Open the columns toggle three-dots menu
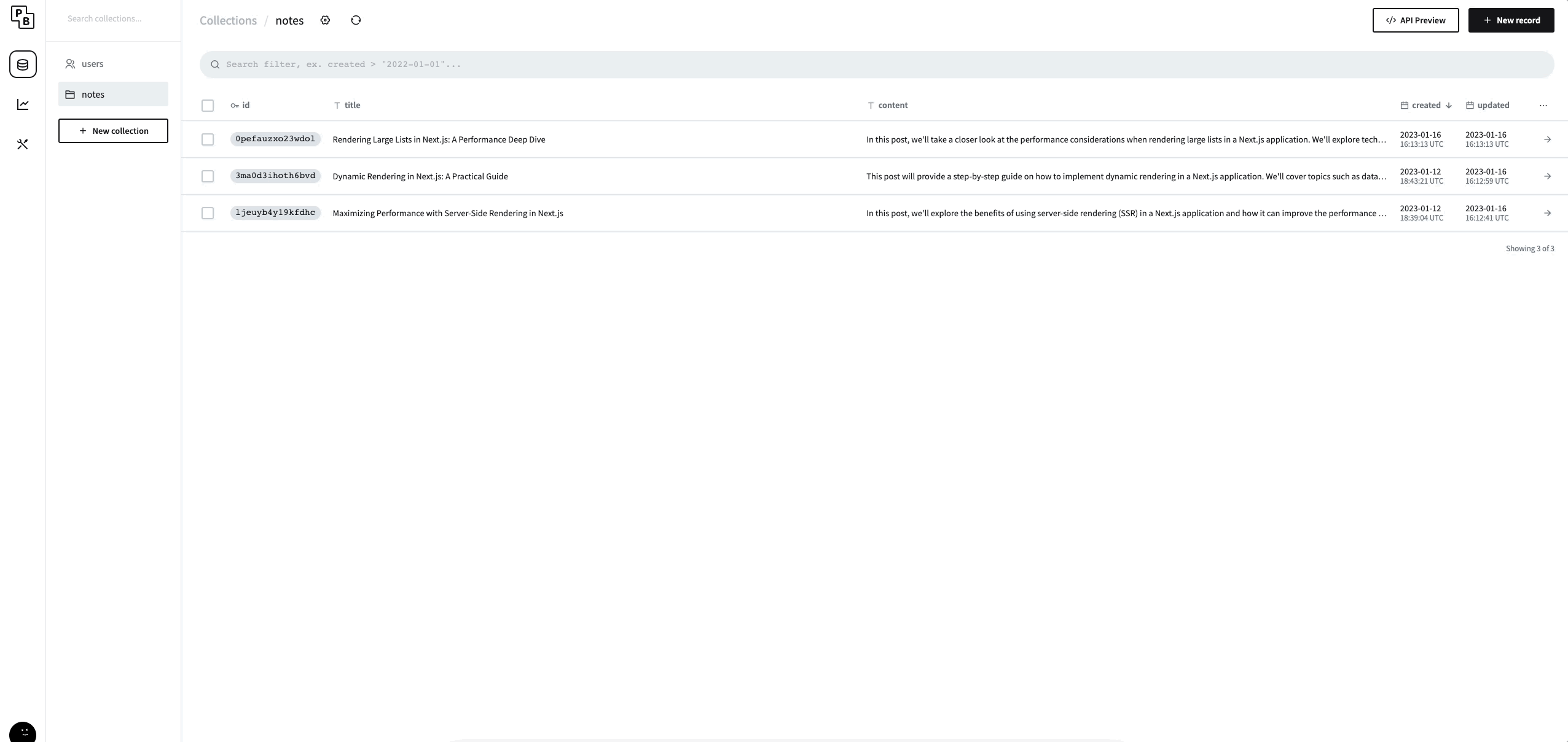 click(1543, 106)
